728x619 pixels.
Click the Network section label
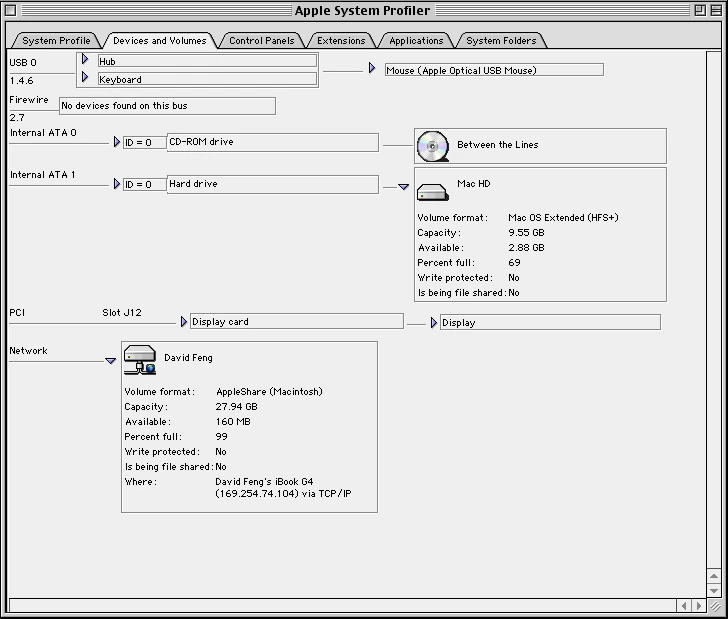pyautogui.click(x=28, y=351)
